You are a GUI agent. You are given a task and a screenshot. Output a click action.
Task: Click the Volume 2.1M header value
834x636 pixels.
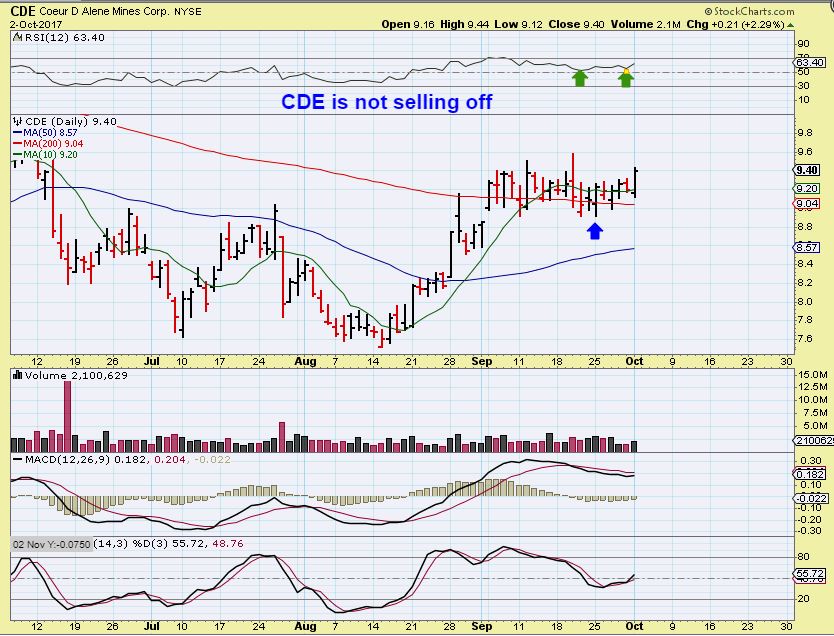pyautogui.click(x=646, y=24)
